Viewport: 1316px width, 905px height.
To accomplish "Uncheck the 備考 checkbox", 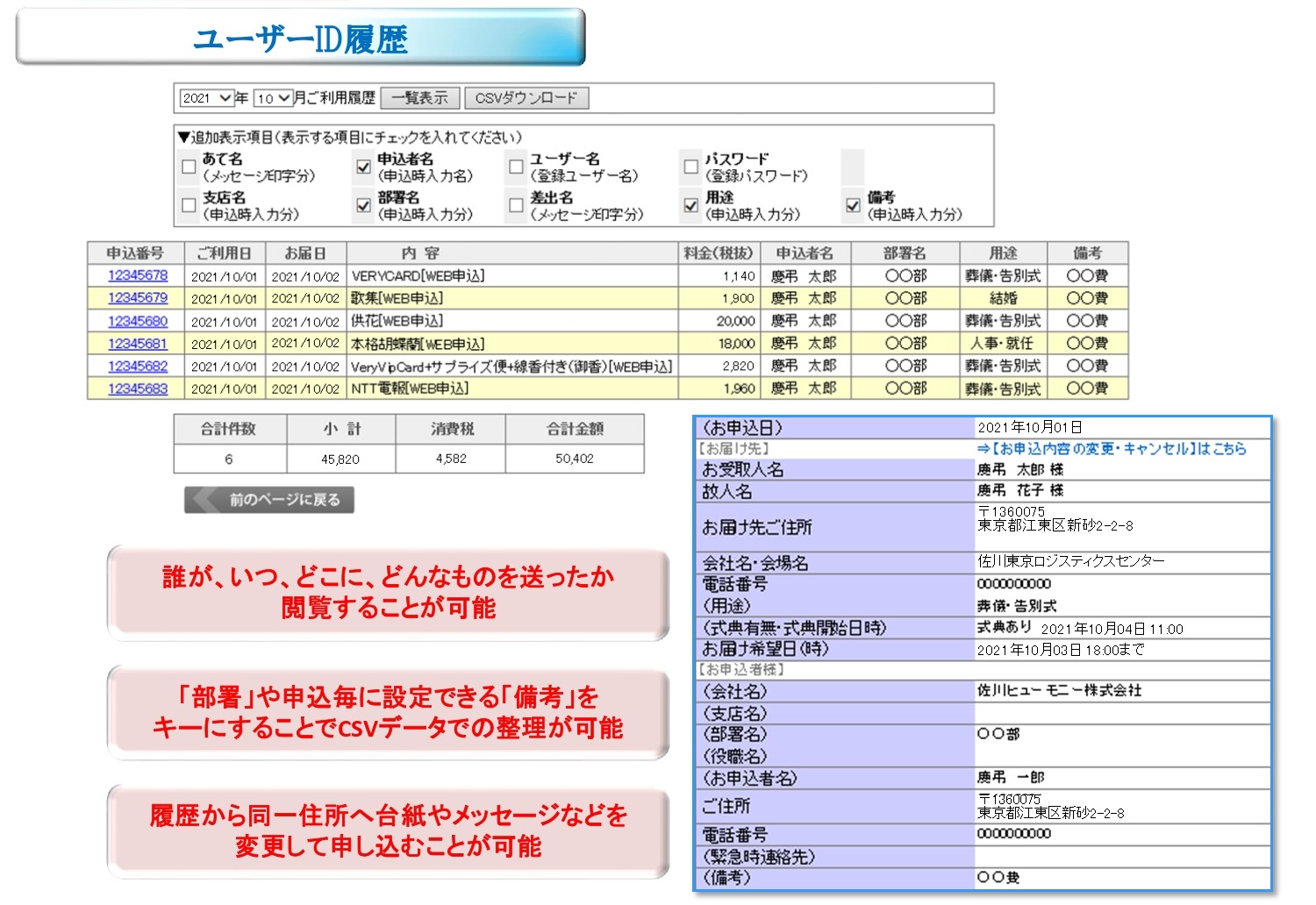I will click(853, 205).
